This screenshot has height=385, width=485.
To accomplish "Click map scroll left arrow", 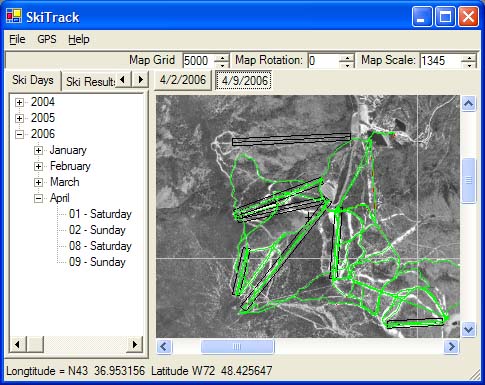I will pos(164,347).
